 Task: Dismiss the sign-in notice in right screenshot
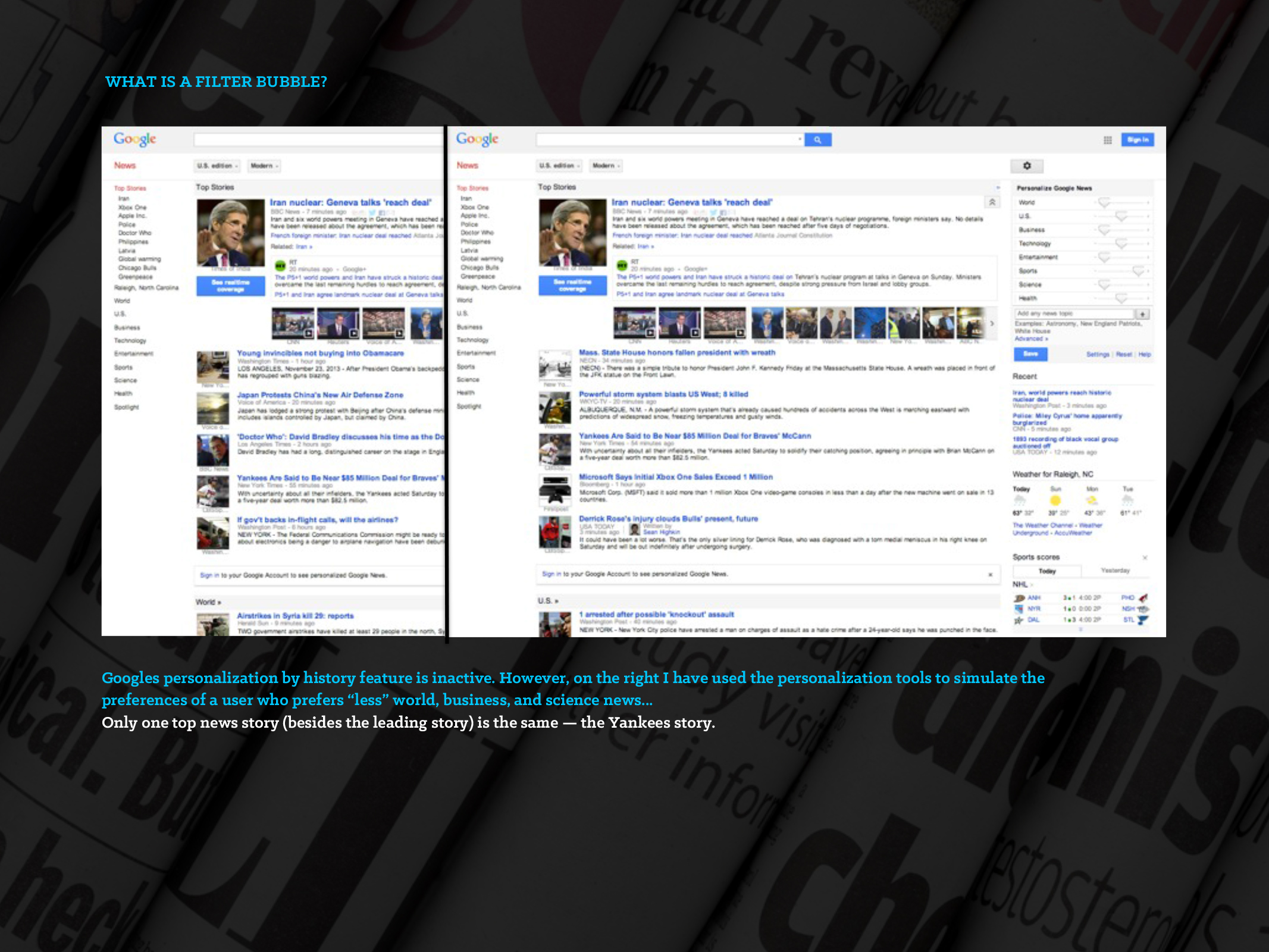point(990,574)
